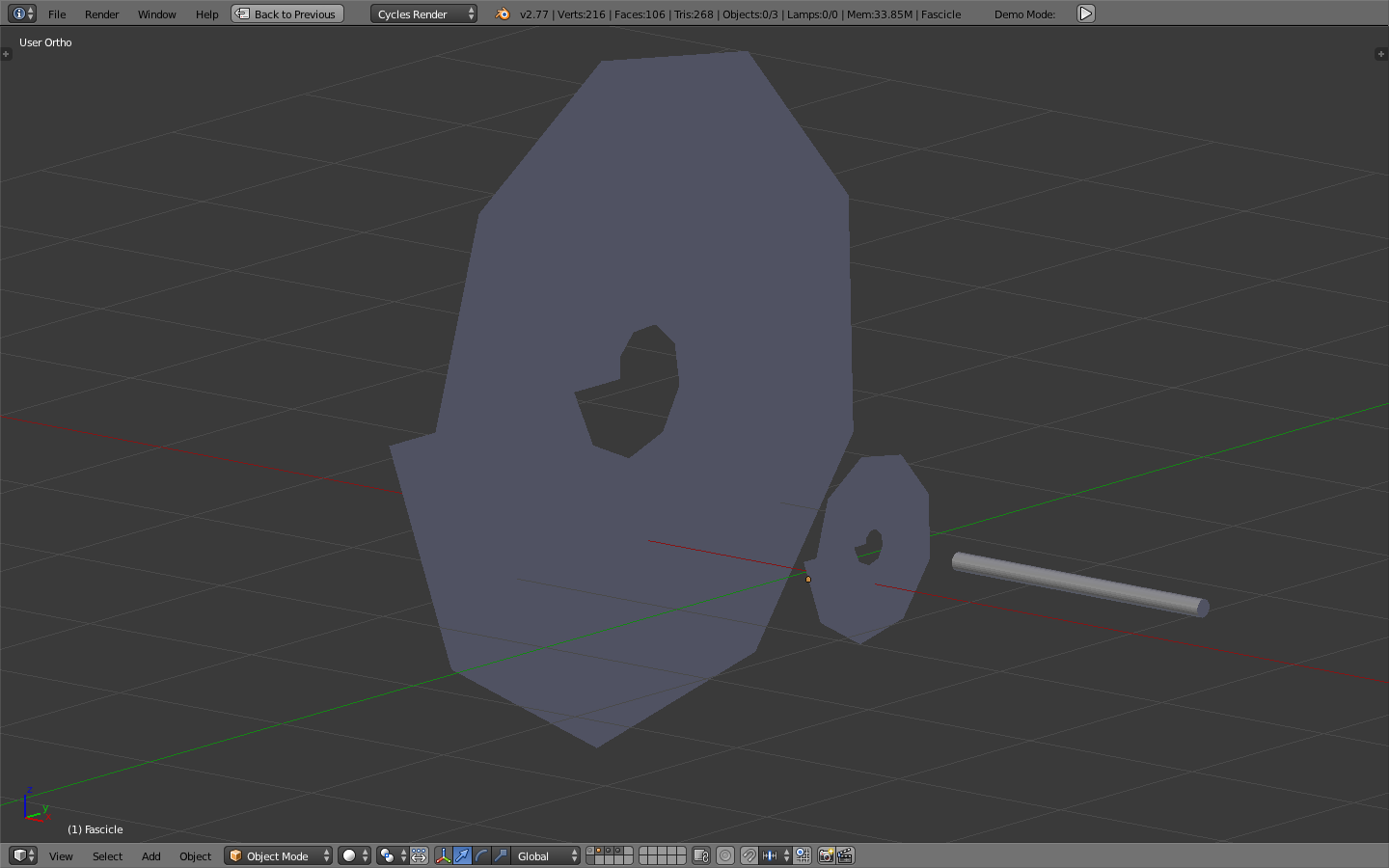Screen dimensions: 1389x868
Task: Open the Help menu
Action: [x=206, y=14]
